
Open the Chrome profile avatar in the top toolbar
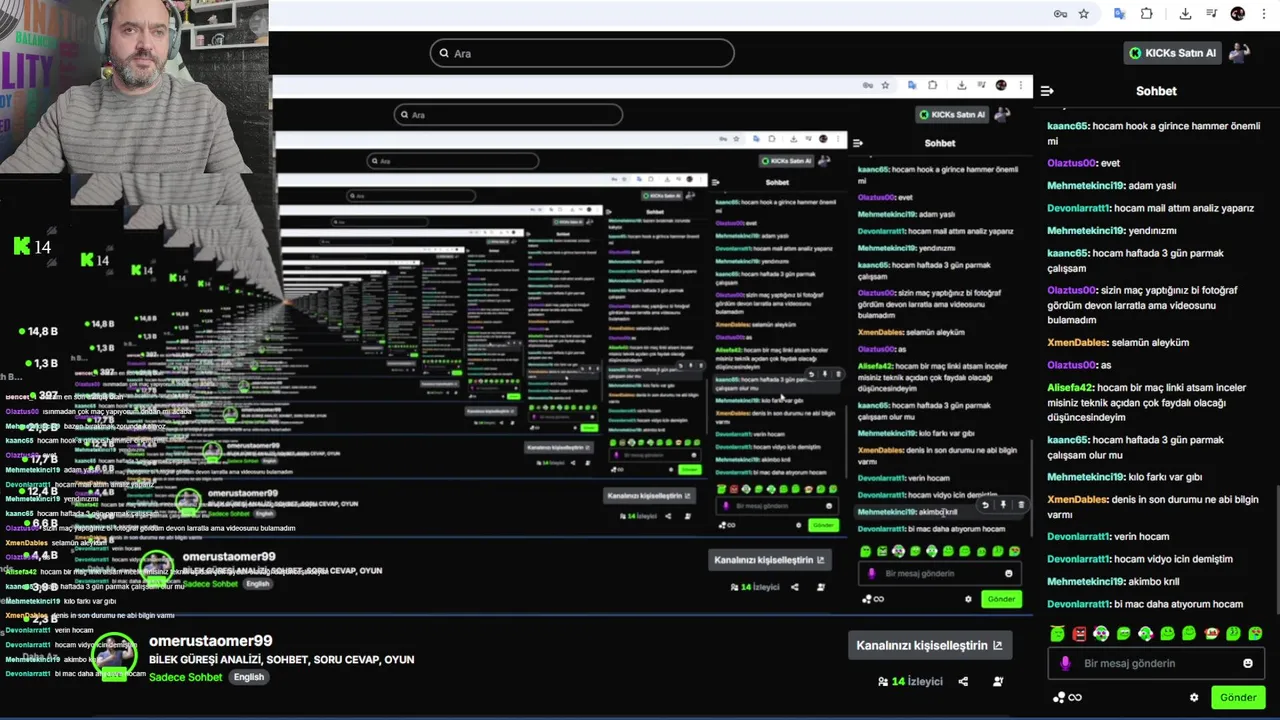pyautogui.click(x=1238, y=14)
